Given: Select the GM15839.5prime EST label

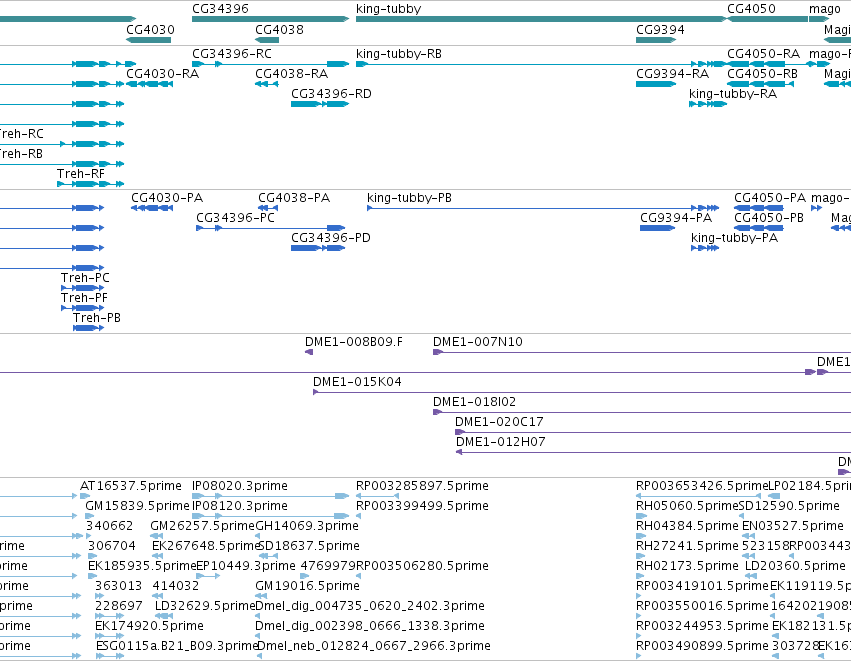Looking at the screenshot, I should coord(137,506).
